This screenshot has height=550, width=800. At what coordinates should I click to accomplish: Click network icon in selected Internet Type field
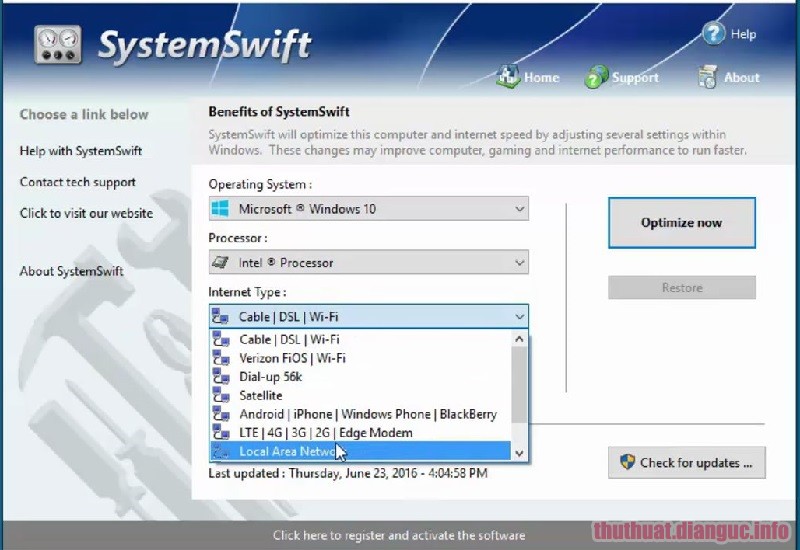(220, 316)
